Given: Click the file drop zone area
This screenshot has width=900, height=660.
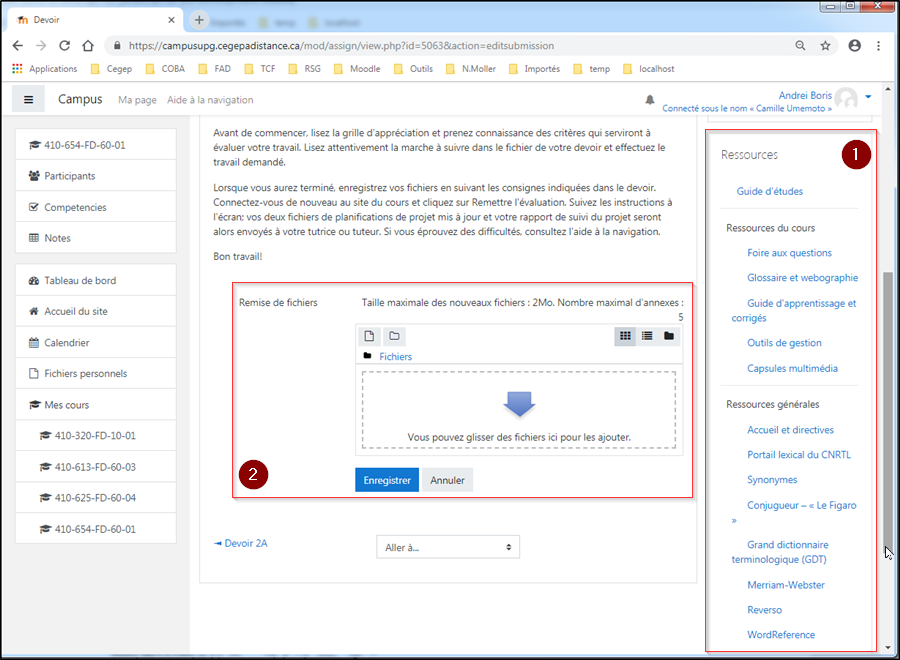Looking at the screenshot, I should [519, 410].
